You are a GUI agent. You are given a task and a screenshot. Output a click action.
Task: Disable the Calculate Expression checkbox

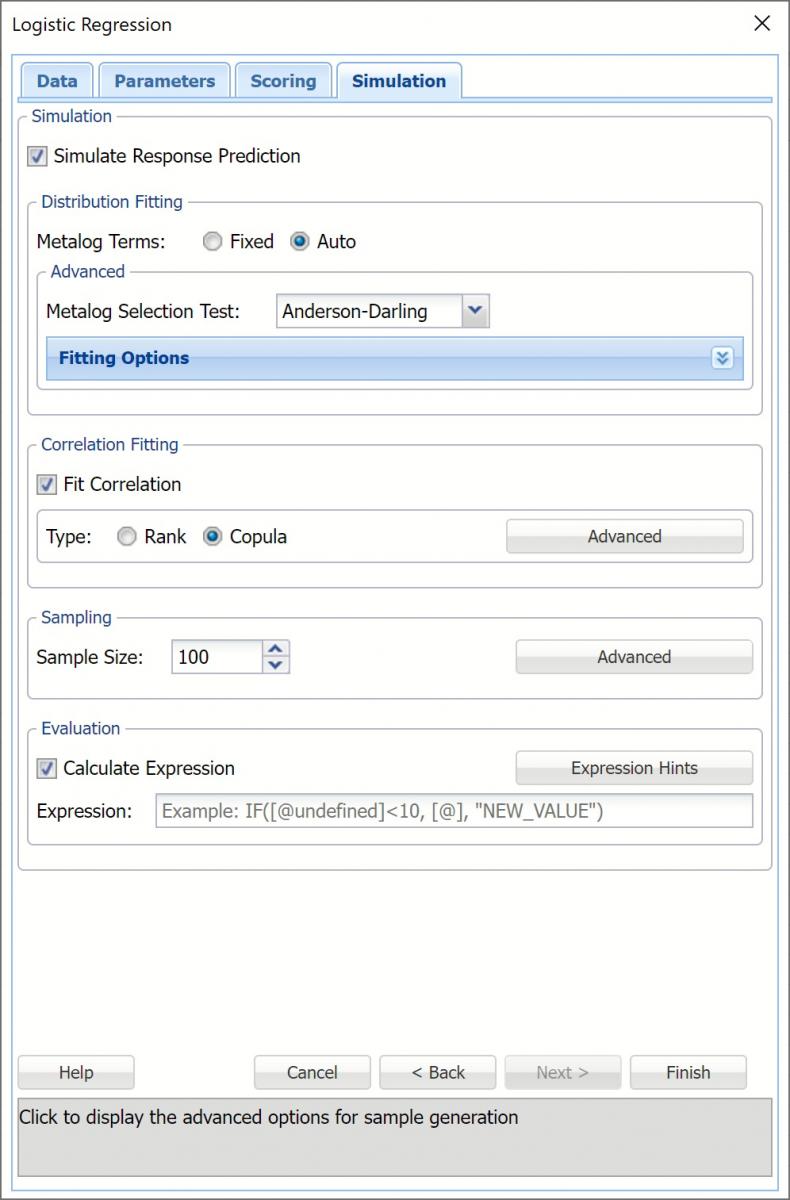coord(47,769)
